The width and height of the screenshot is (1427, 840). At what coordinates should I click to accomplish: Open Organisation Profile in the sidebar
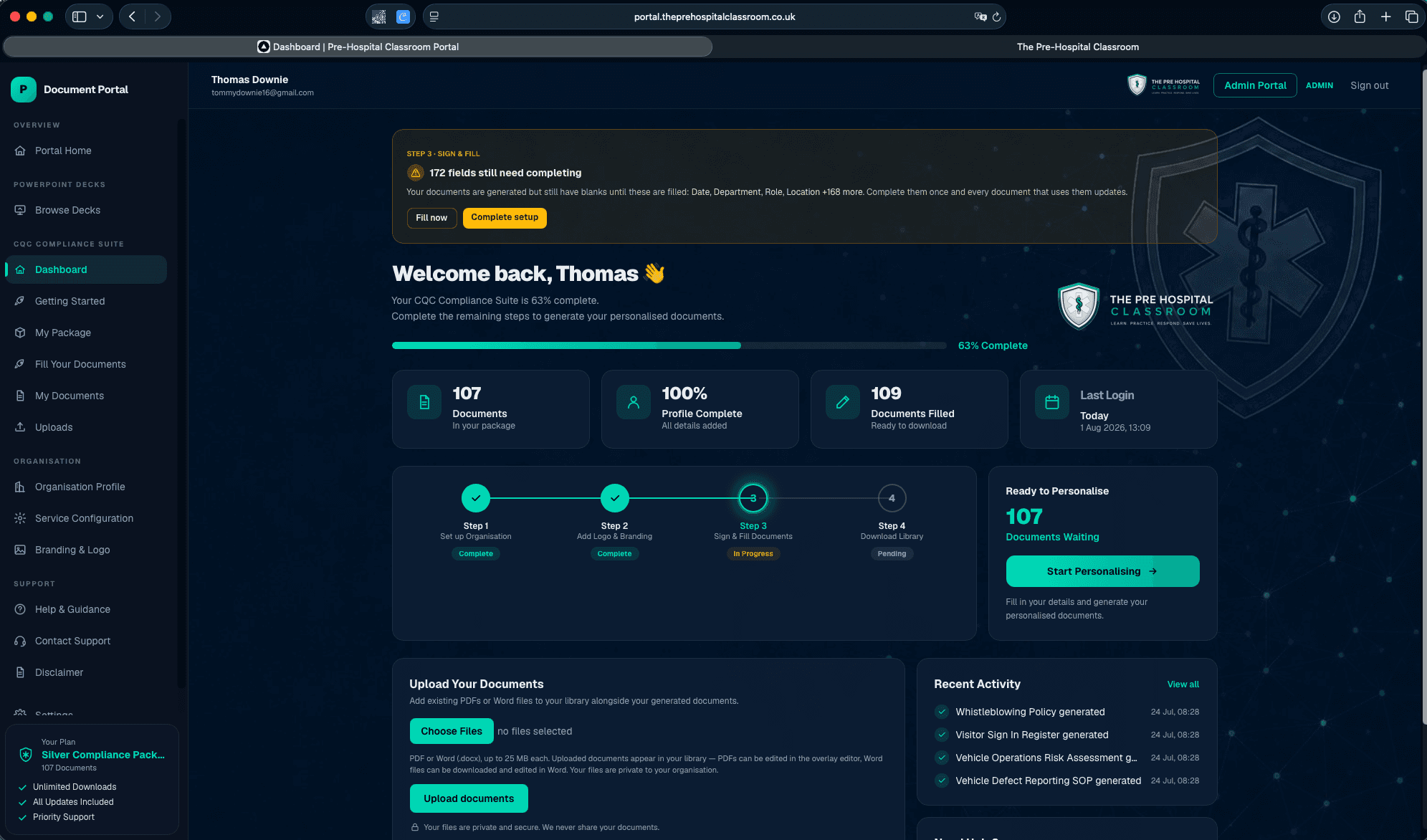coord(86,487)
